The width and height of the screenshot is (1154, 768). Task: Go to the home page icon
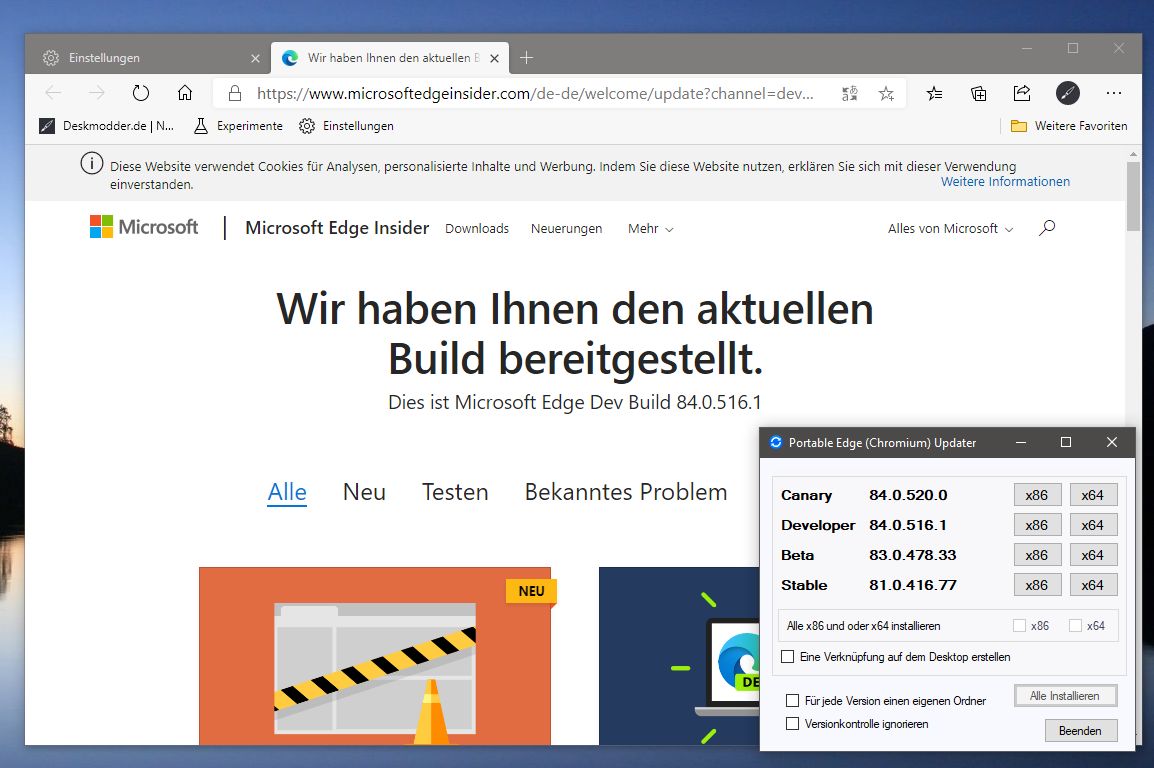pyautogui.click(x=185, y=93)
